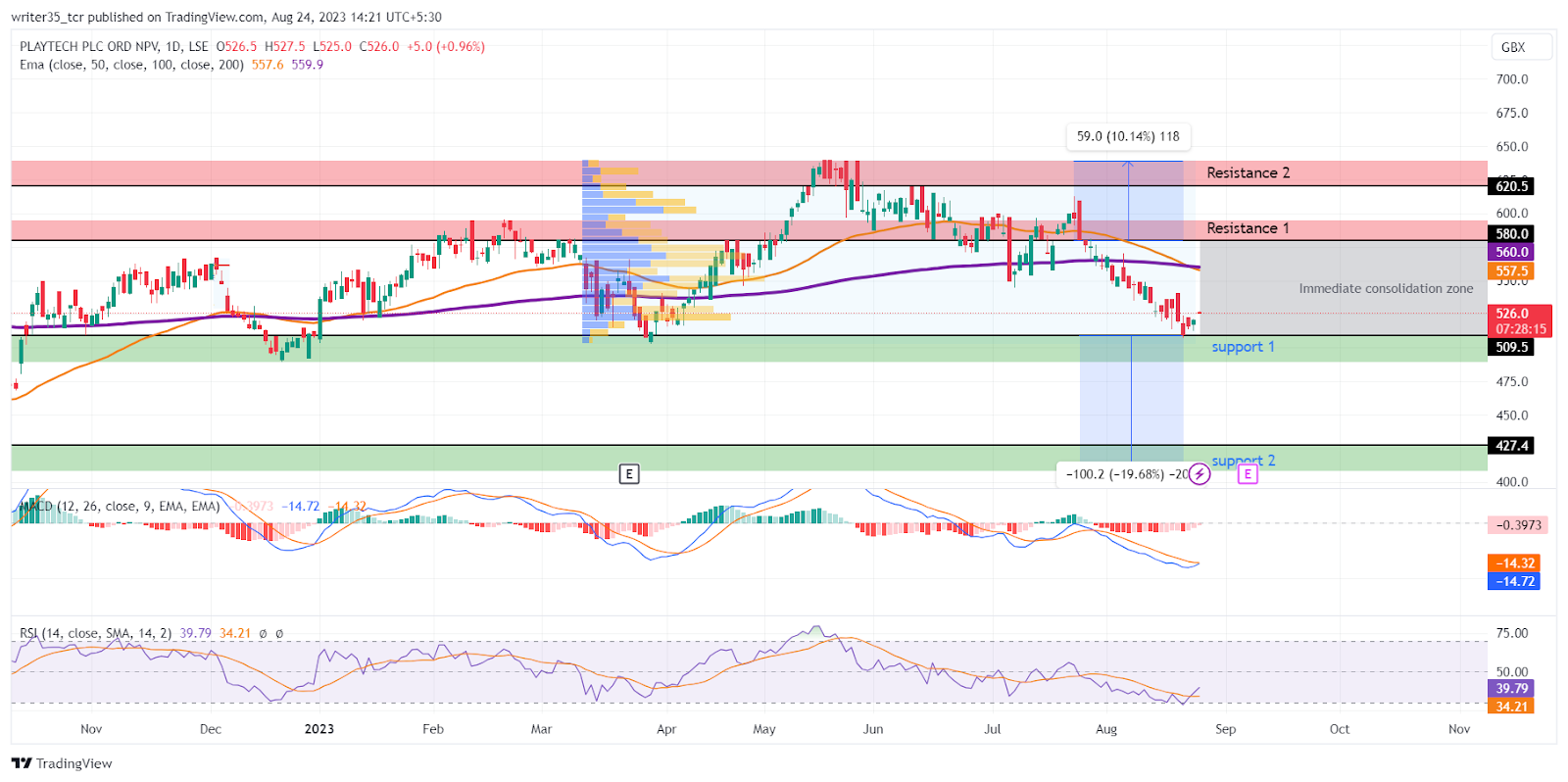Click the 75.00 level on the RSI scale
Screen dimensions: 1568x782
pyautogui.click(x=1512, y=633)
